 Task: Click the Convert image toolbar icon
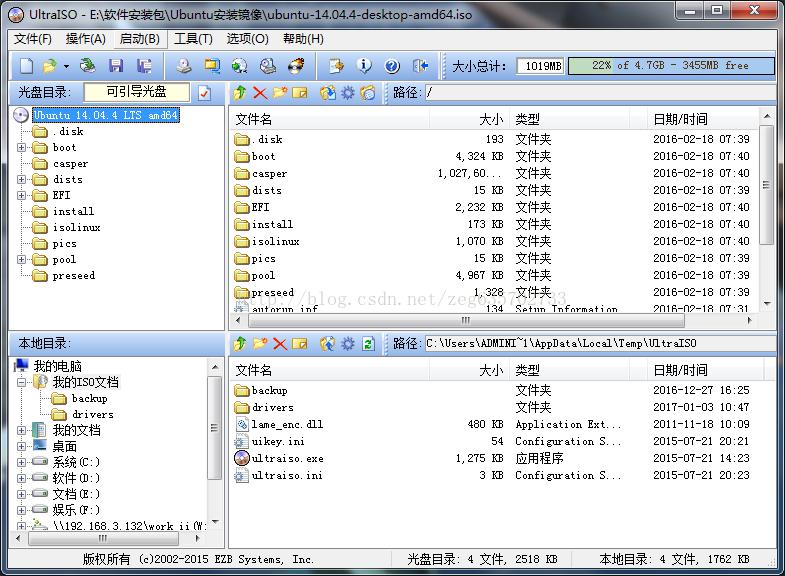(x=240, y=66)
